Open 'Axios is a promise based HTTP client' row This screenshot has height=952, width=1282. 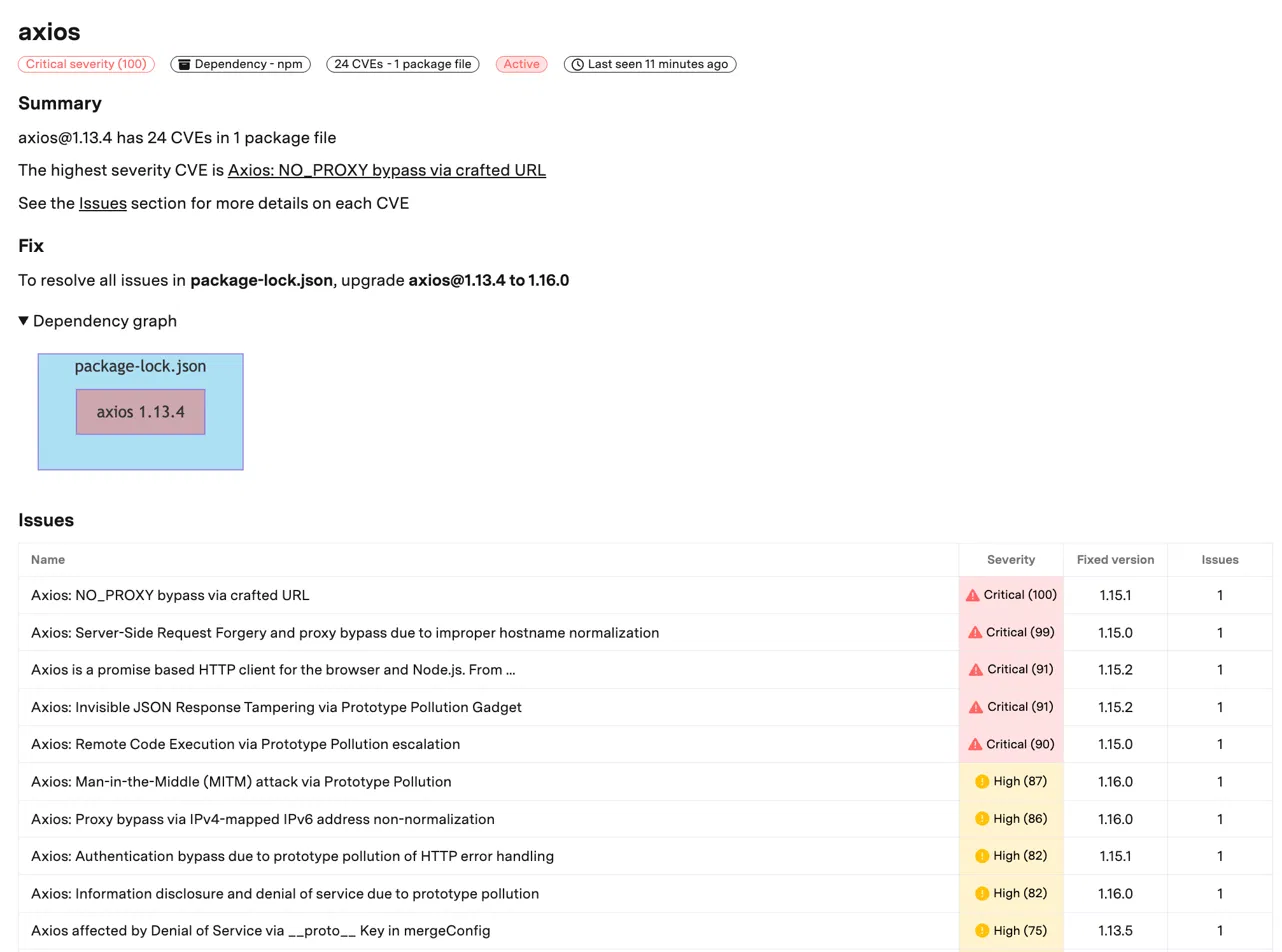[645, 669]
